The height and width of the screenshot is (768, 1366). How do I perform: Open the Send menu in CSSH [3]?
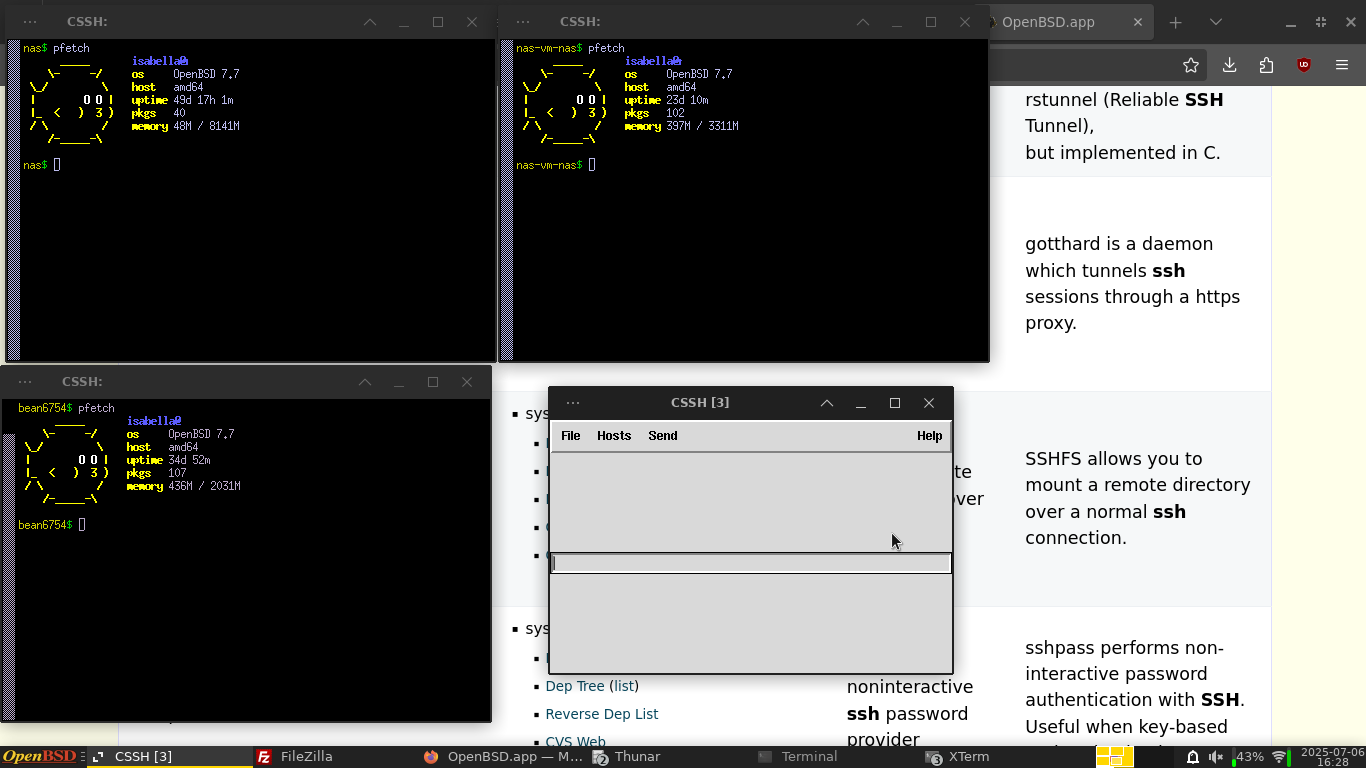[x=663, y=436]
